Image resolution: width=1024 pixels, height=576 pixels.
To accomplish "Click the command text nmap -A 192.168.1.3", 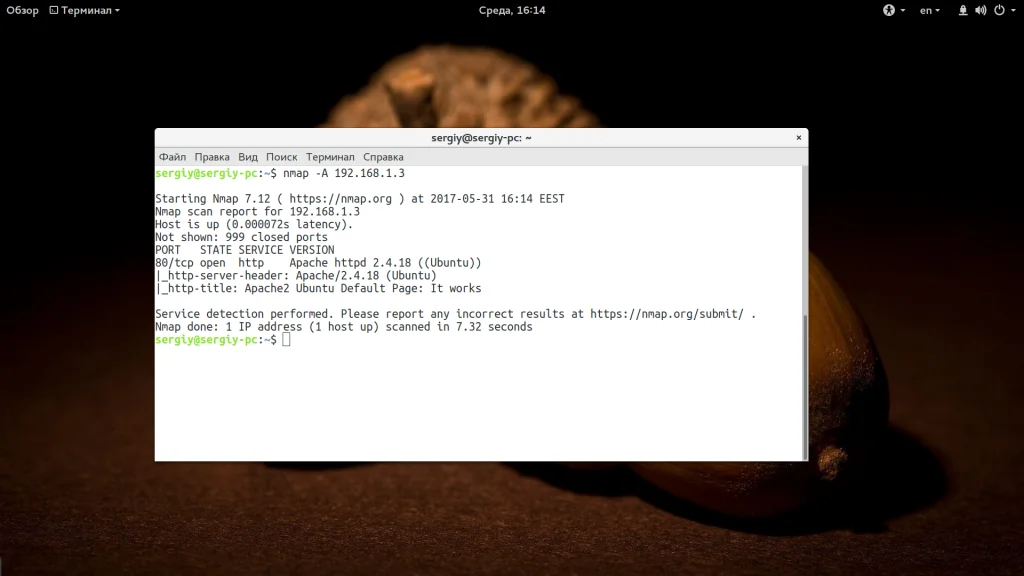I will (x=344, y=173).
